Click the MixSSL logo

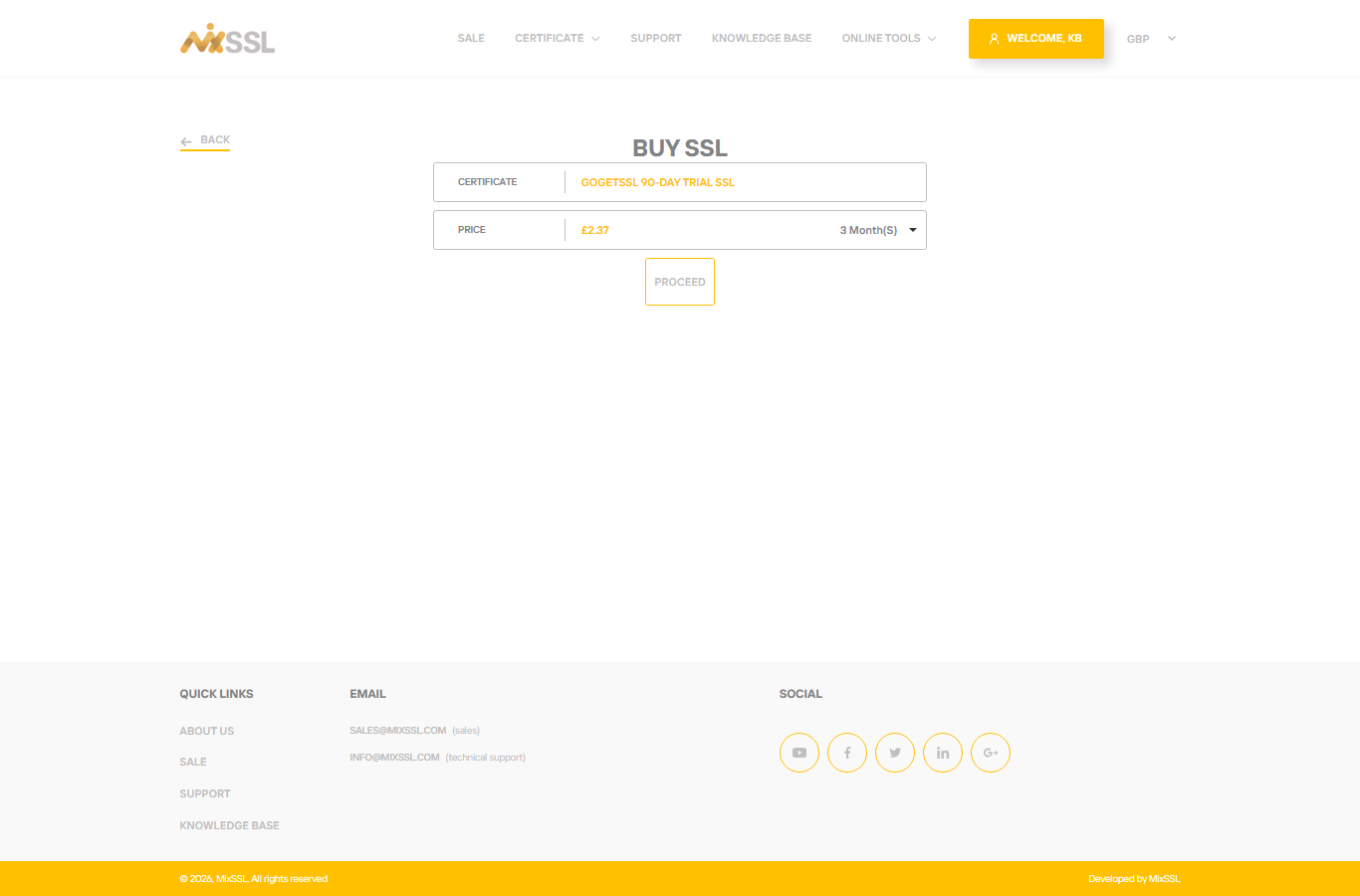pos(227,39)
